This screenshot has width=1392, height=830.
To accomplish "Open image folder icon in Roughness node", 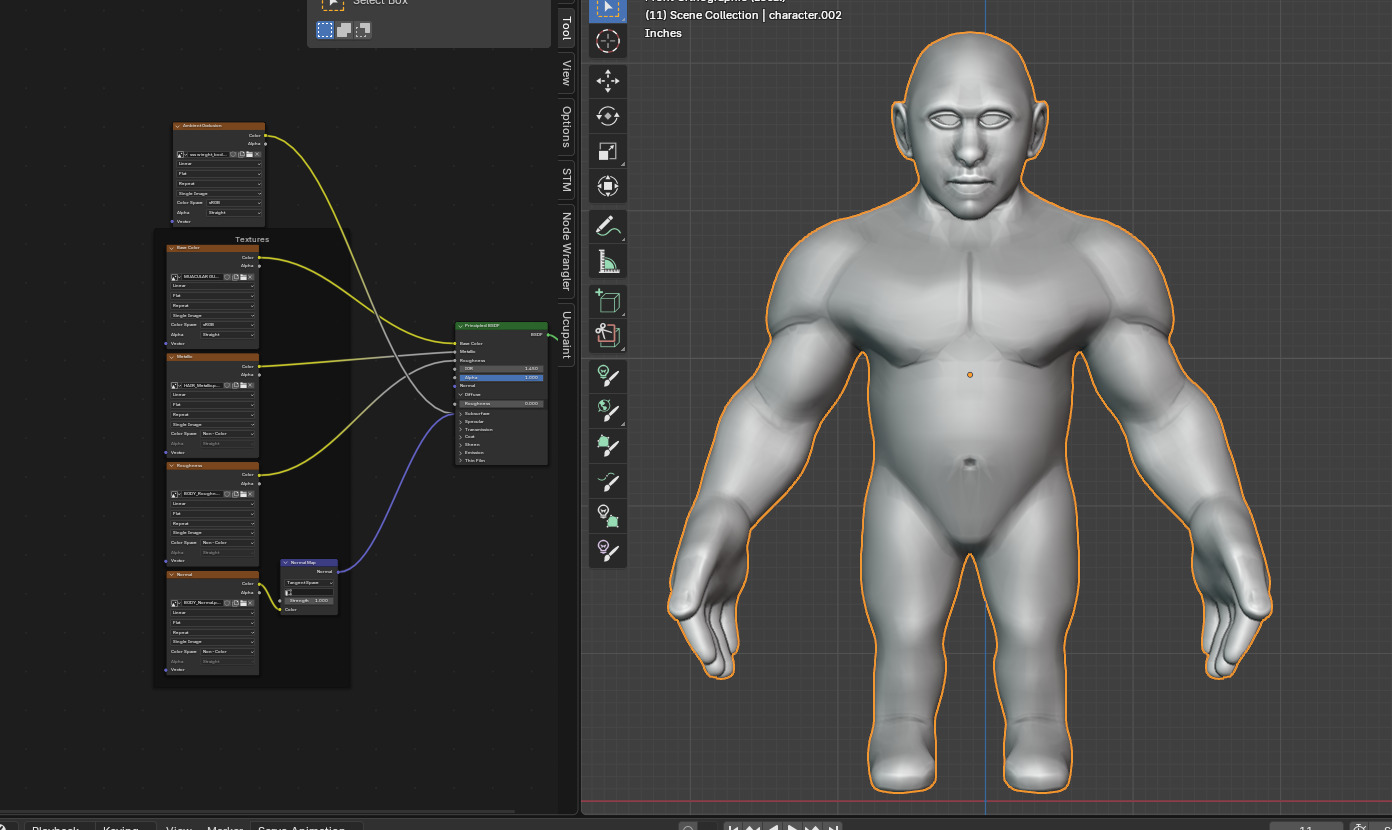I will pyautogui.click(x=243, y=494).
